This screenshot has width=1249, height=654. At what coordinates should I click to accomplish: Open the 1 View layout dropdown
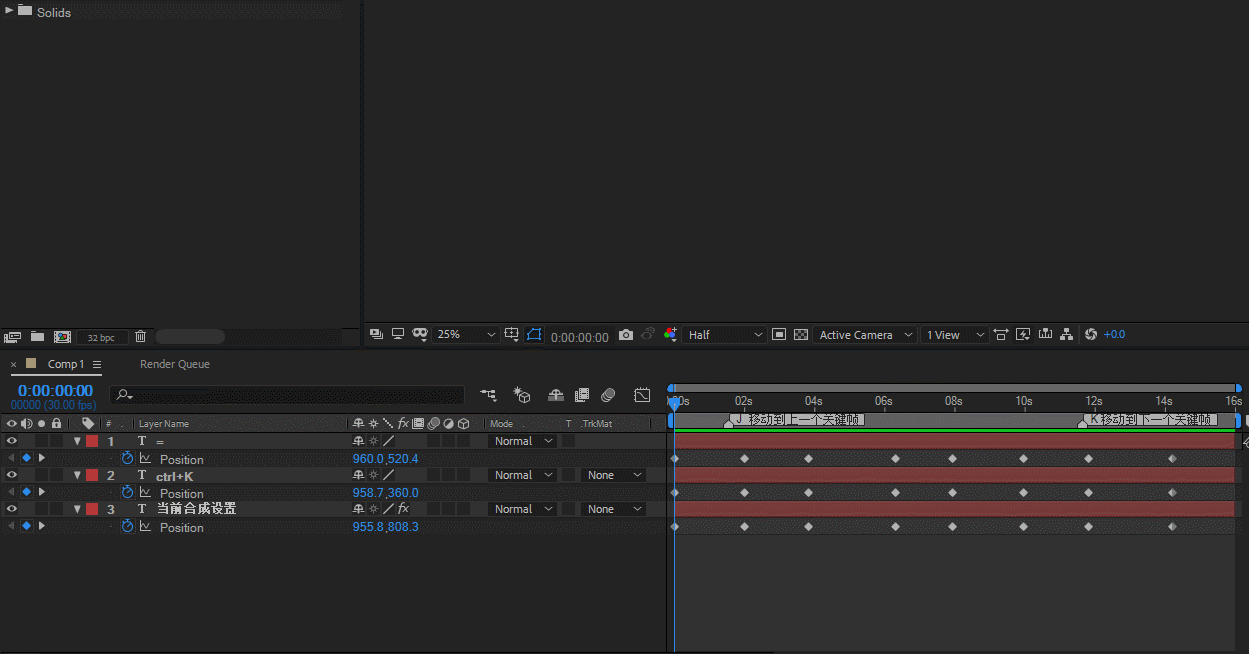click(x=954, y=335)
